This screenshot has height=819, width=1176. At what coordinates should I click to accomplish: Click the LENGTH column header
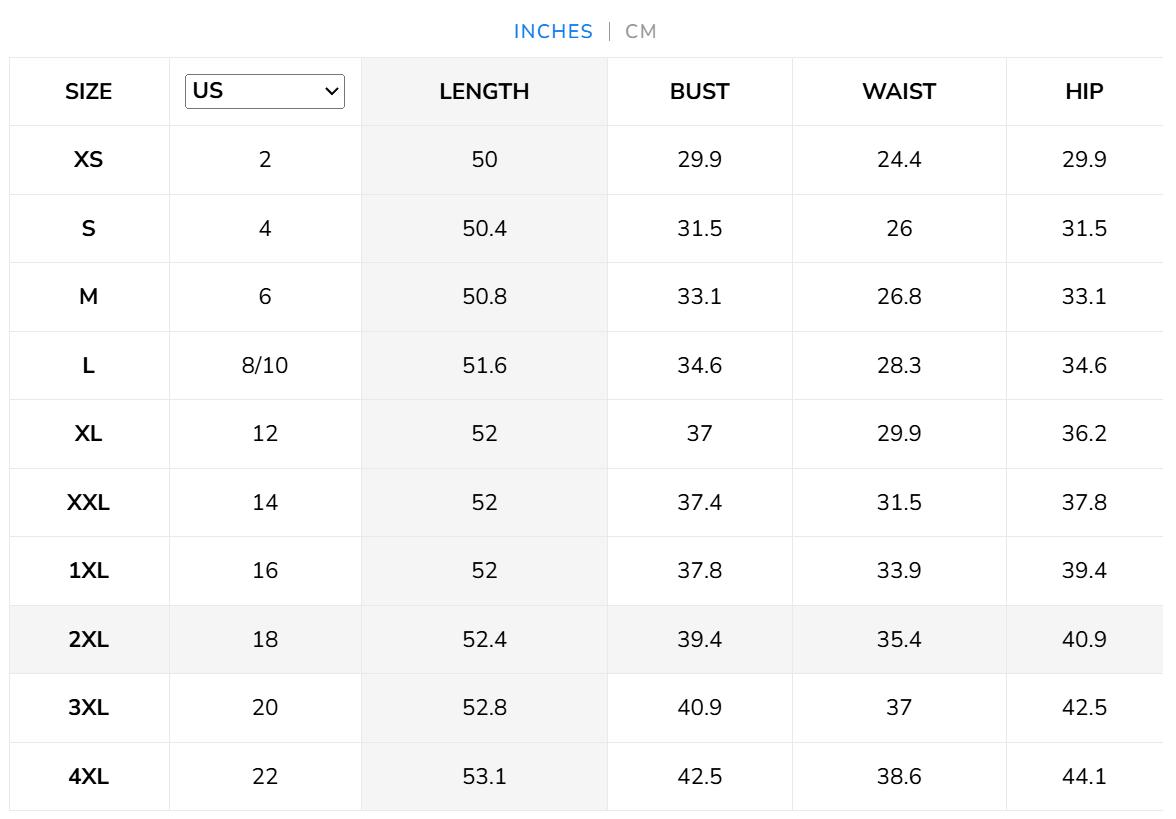[484, 92]
